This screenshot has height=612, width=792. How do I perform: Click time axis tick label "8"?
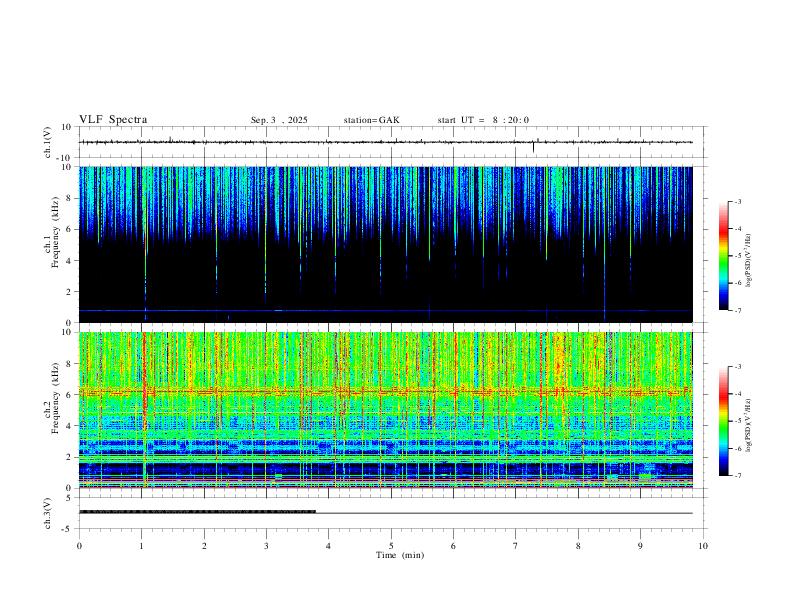[578, 546]
